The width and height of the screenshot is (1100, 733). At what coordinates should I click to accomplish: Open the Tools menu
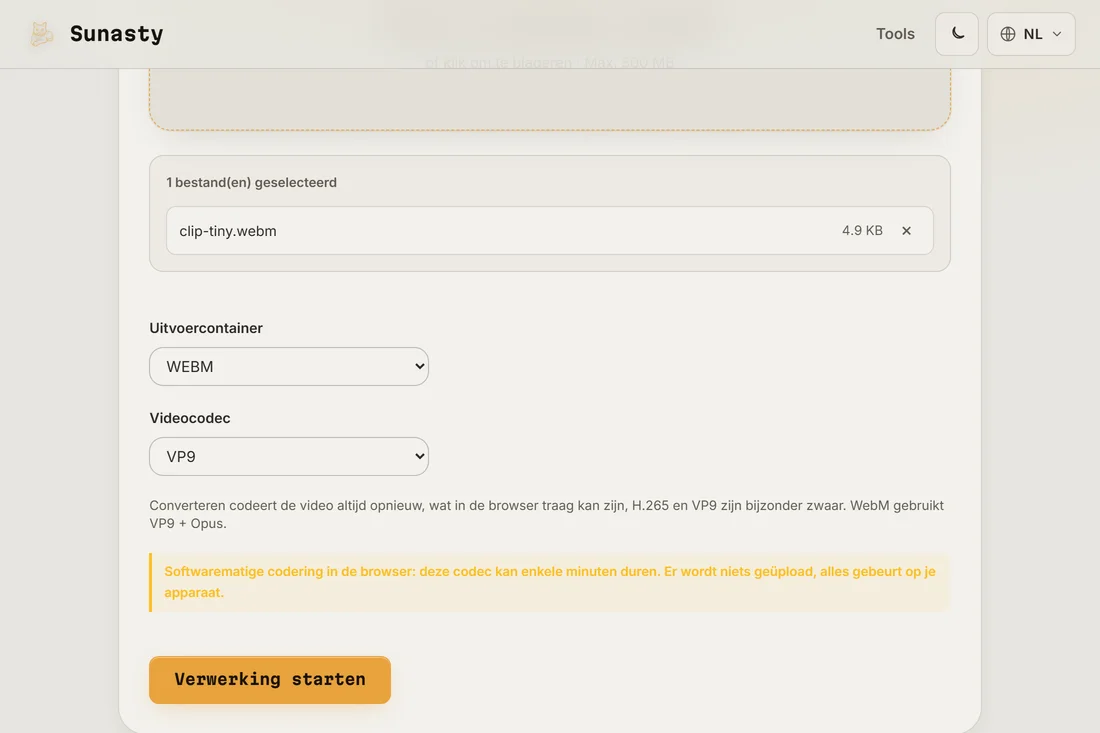[x=895, y=34]
